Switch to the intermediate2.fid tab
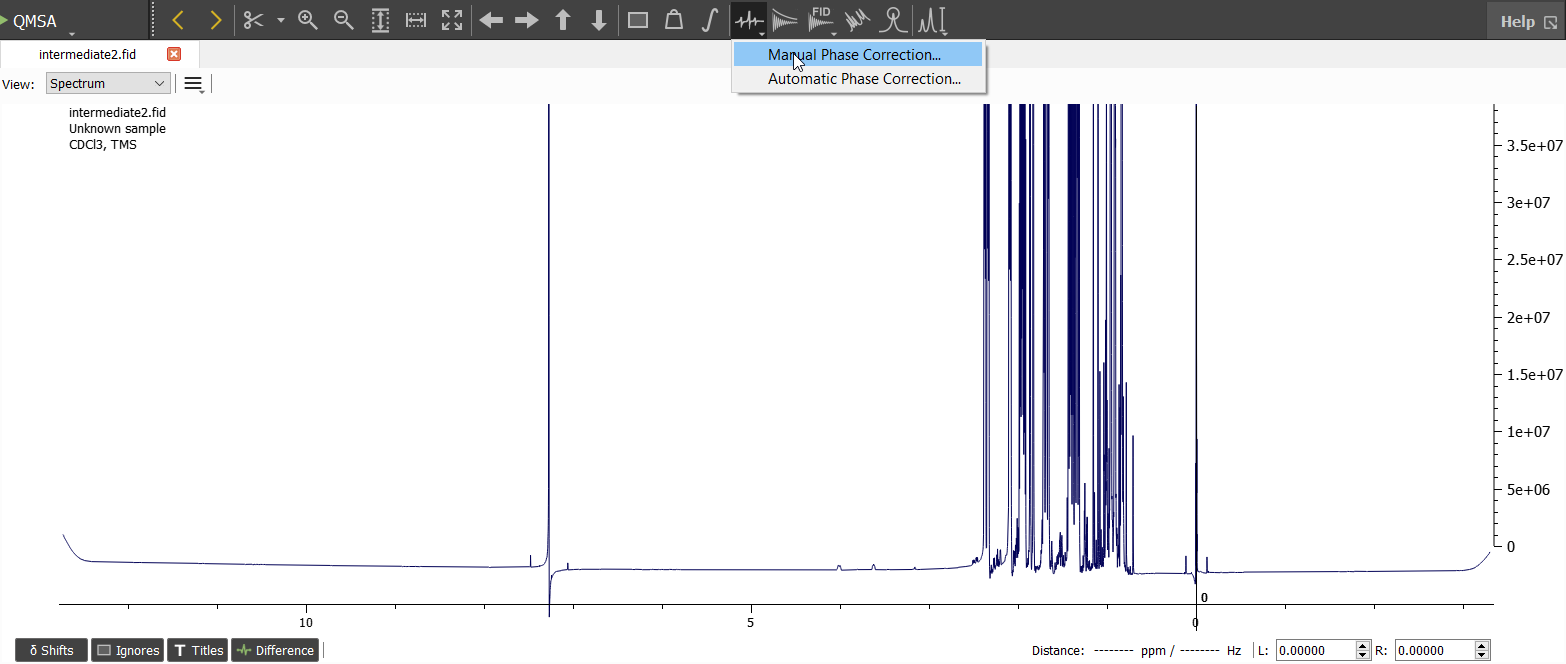Viewport: 1566px width, 664px height. click(87, 54)
